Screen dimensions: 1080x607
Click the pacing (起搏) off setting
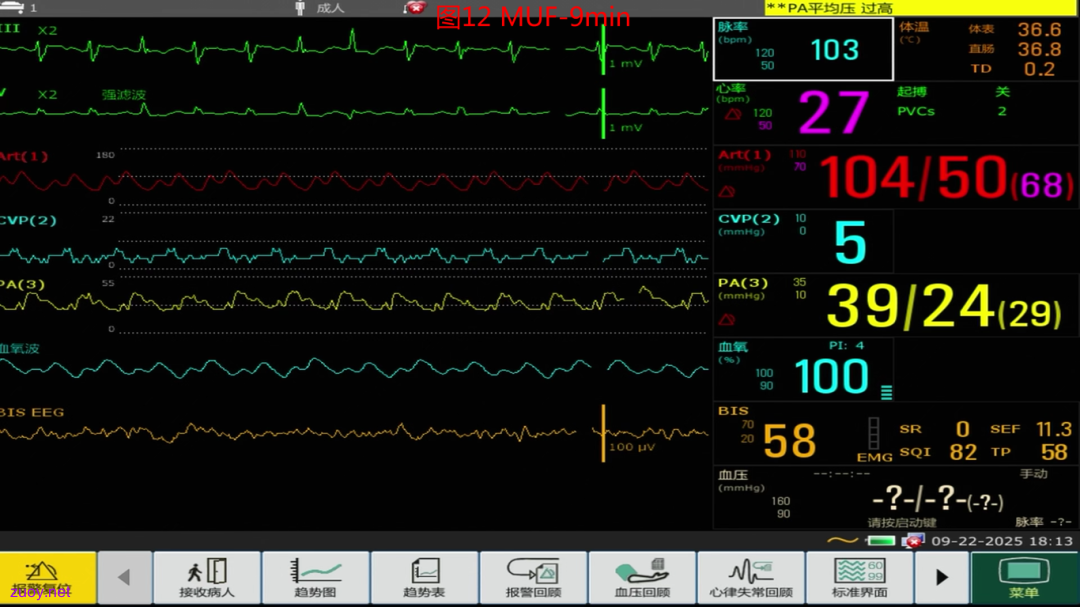point(1002,92)
